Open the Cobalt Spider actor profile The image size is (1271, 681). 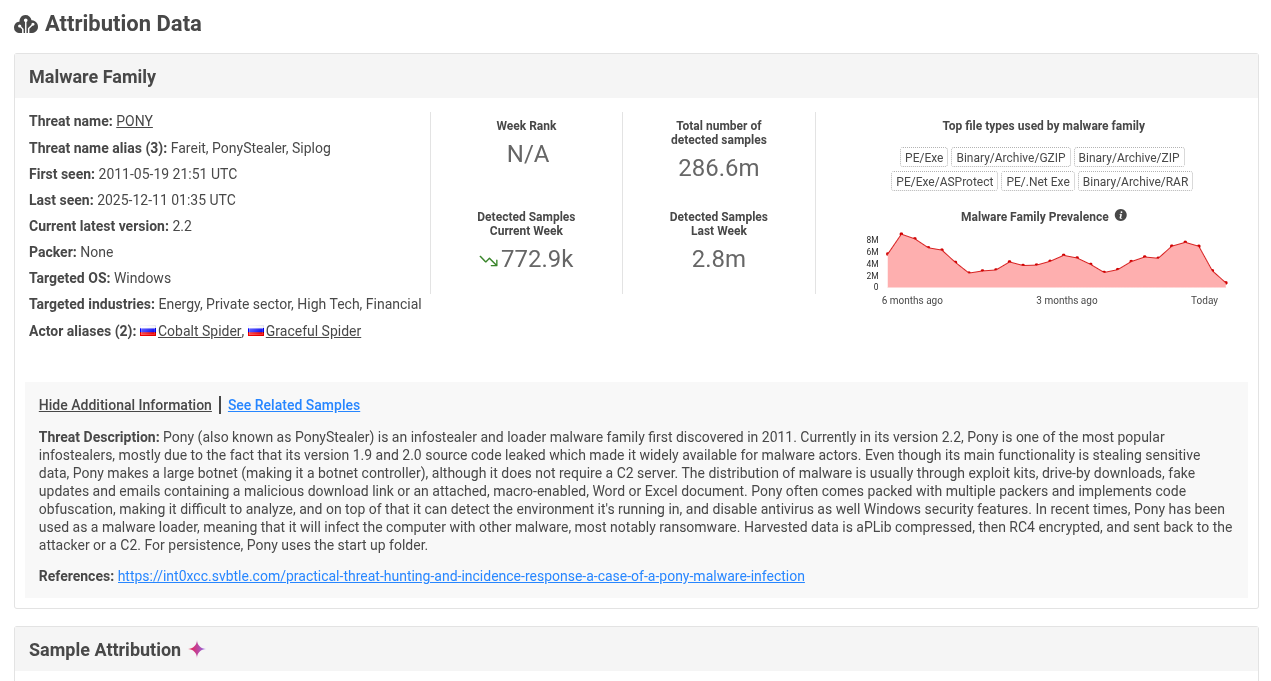coord(197,330)
